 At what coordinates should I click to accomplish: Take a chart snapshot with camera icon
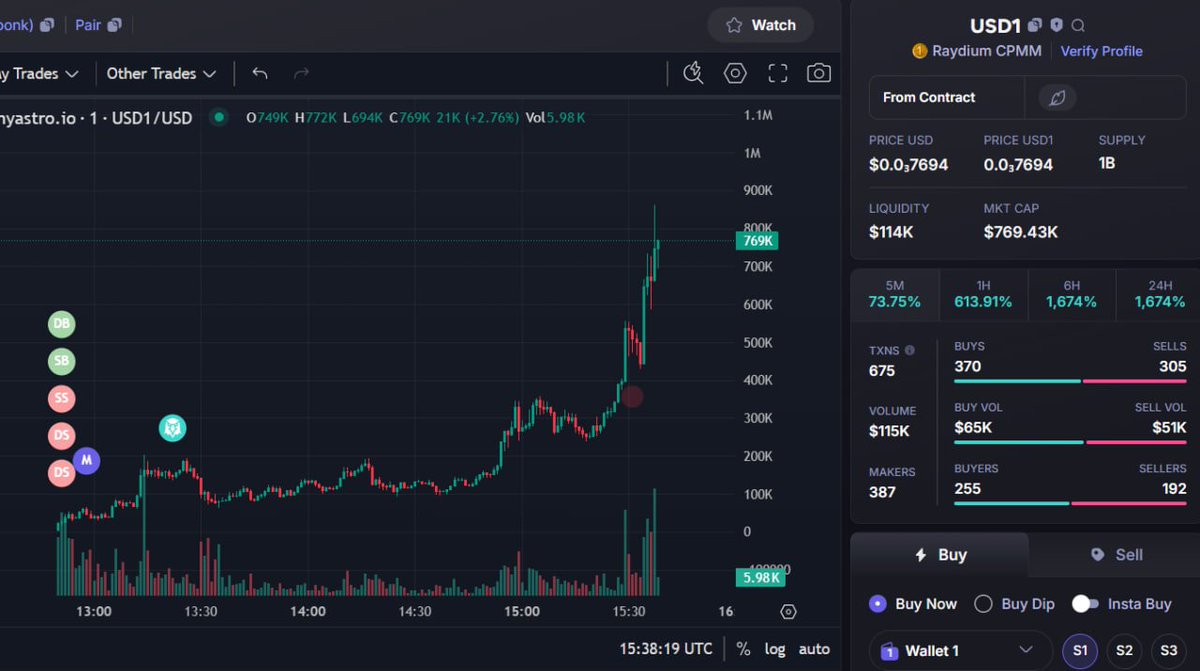point(819,73)
